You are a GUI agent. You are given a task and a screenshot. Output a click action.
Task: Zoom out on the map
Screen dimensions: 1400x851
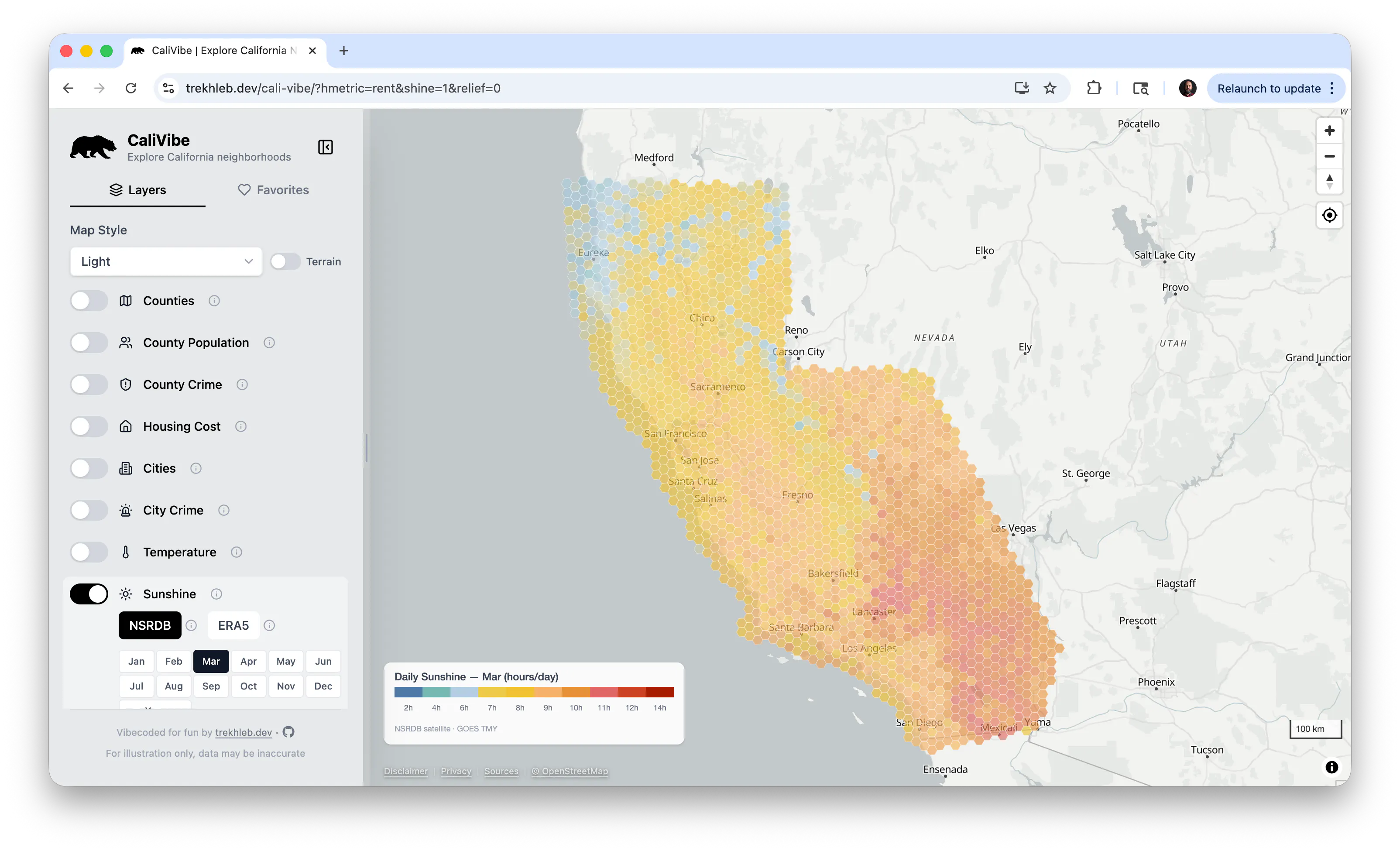[1329, 156]
